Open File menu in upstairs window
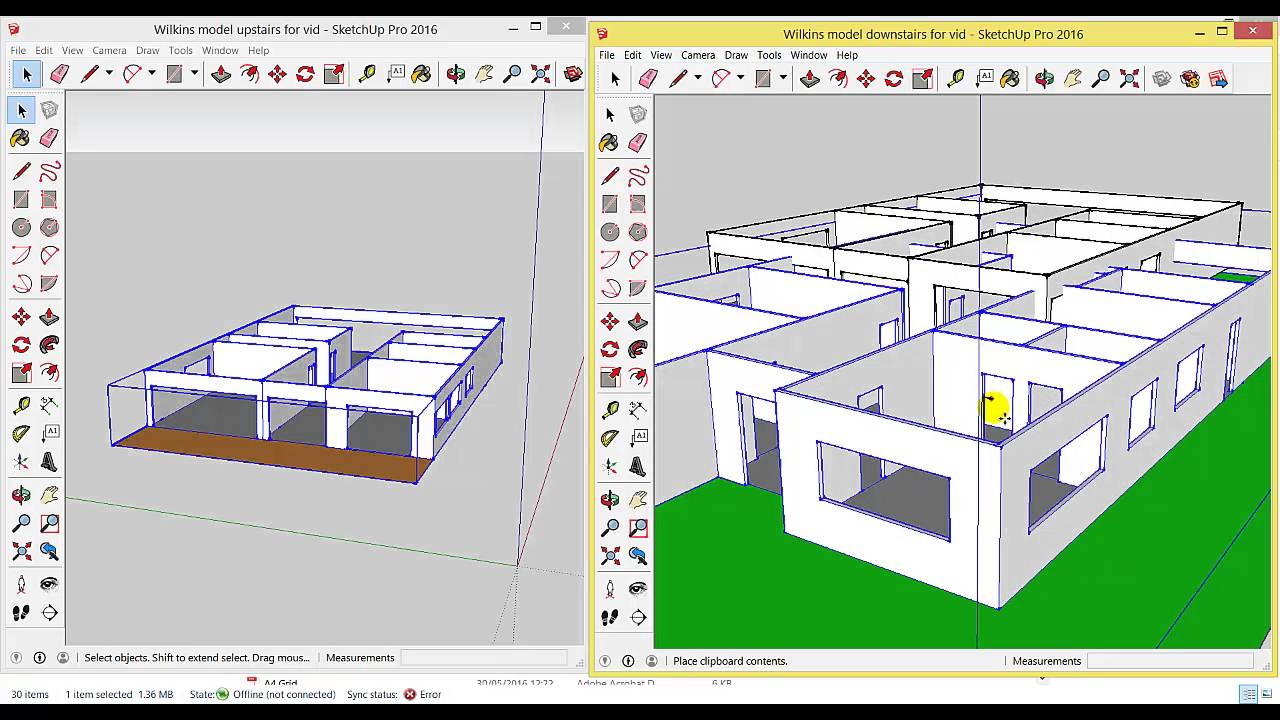 [x=18, y=51]
